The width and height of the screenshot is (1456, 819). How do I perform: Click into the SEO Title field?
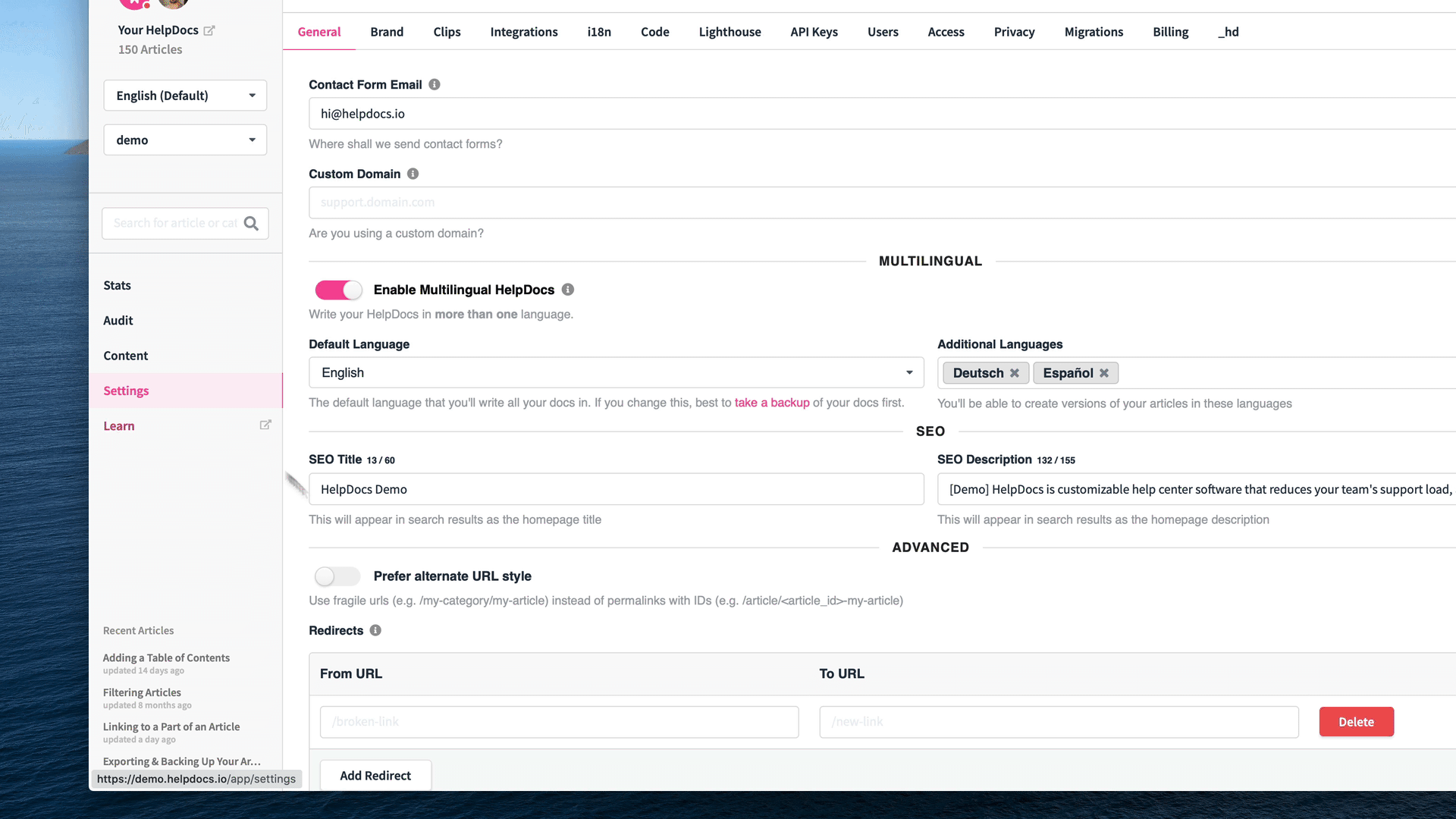click(617, 489)
